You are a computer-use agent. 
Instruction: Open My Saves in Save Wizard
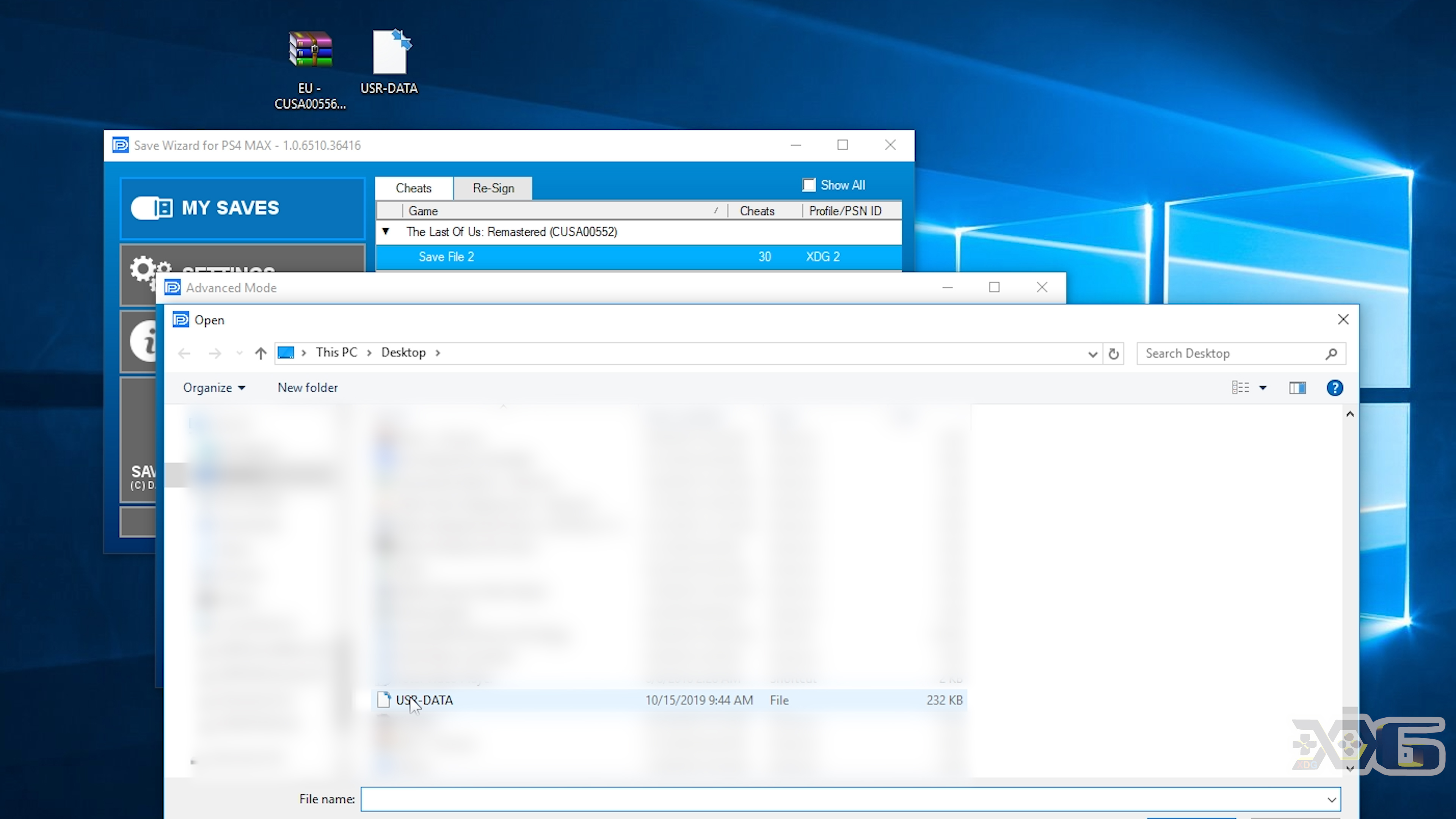click(243, 208)
